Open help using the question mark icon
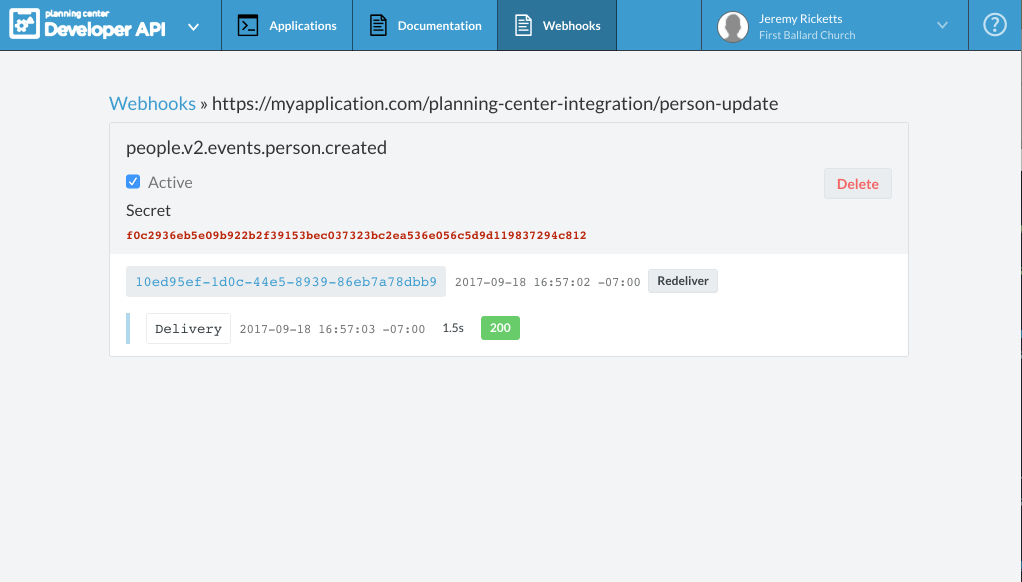The image size is (1022, 582). (x=993, y=23)
